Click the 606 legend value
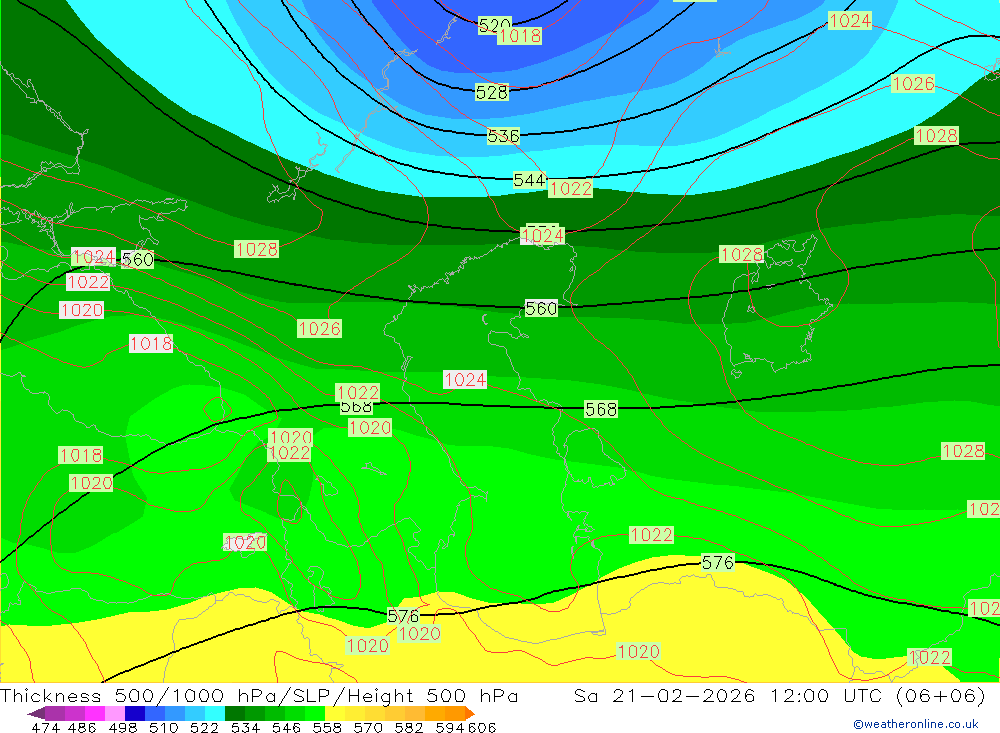Viewport: 1000px width, 733px height. click(482, 727)
